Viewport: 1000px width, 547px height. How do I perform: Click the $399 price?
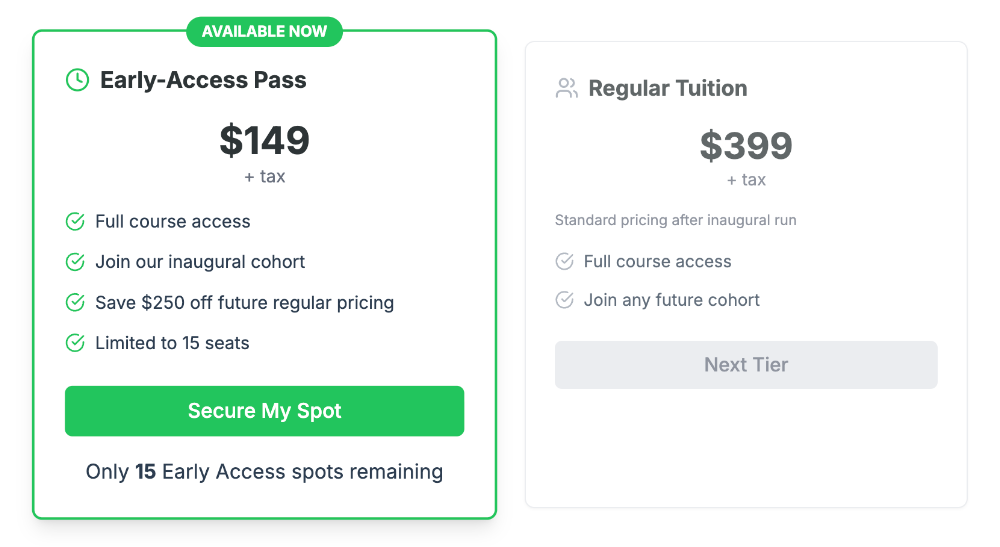point(746,146)
